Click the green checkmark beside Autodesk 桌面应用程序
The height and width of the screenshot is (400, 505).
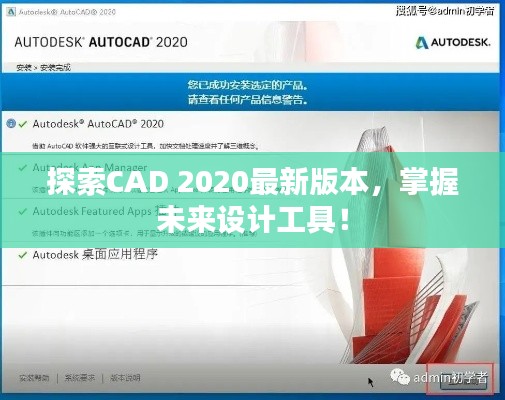point(23,255)
